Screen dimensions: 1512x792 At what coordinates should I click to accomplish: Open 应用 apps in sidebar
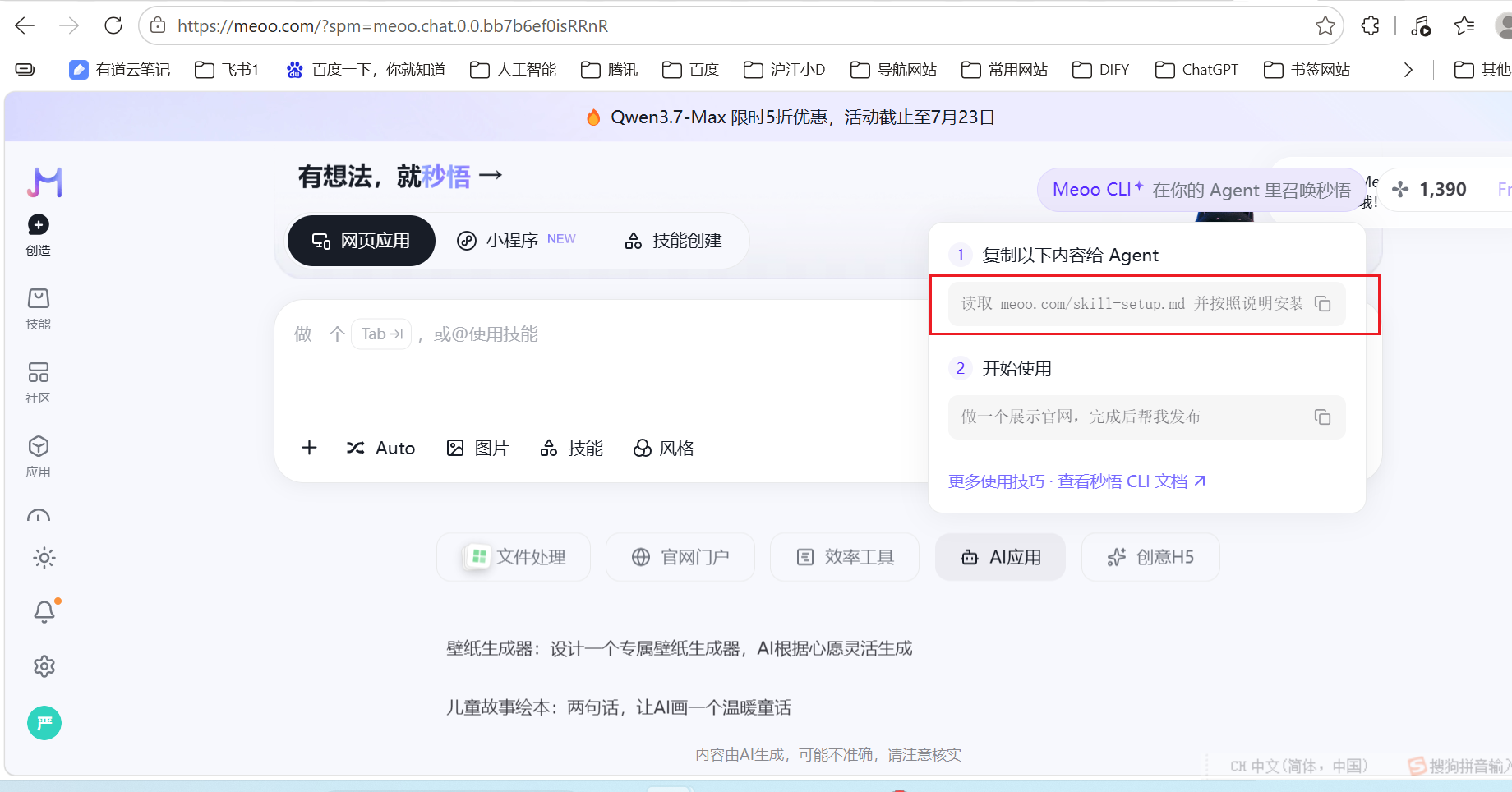point(38,457)
